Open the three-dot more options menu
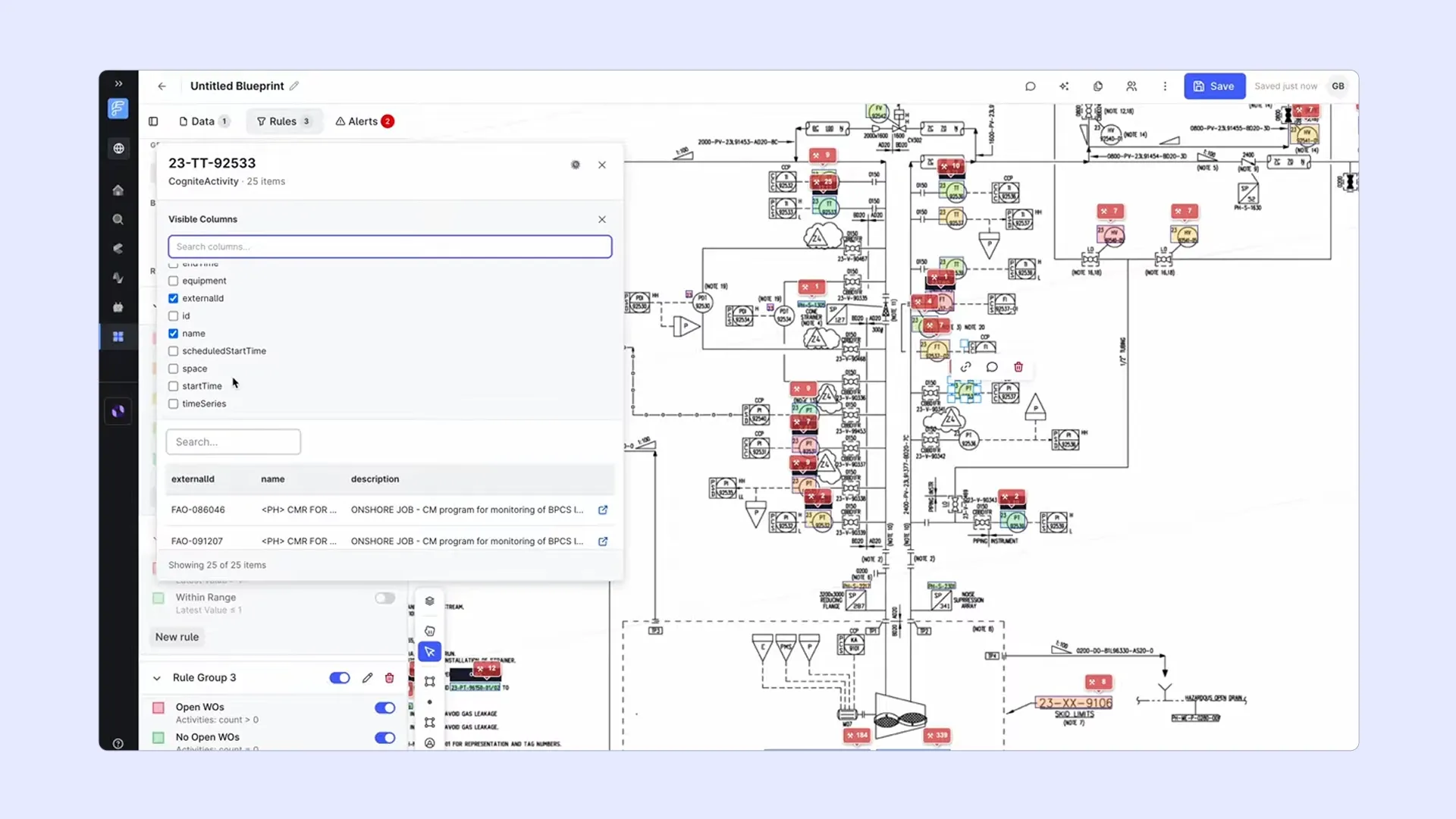 (x=1165, y=86)
